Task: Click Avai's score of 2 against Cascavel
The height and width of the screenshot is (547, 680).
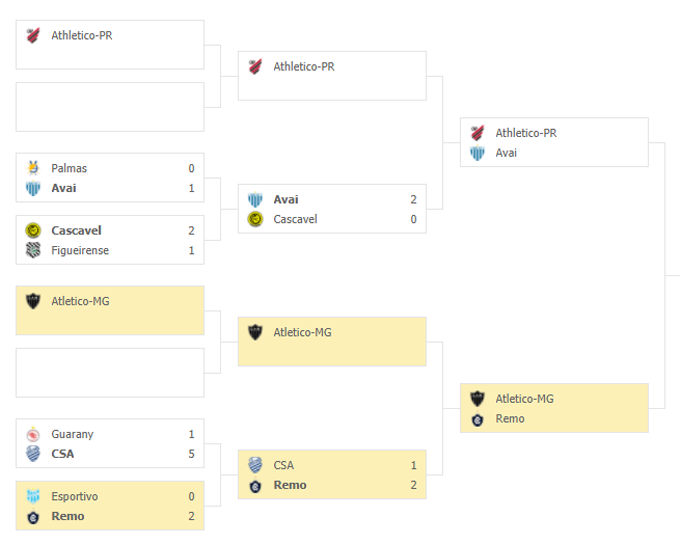Action: pyautogui.click(x=413, y=199)
